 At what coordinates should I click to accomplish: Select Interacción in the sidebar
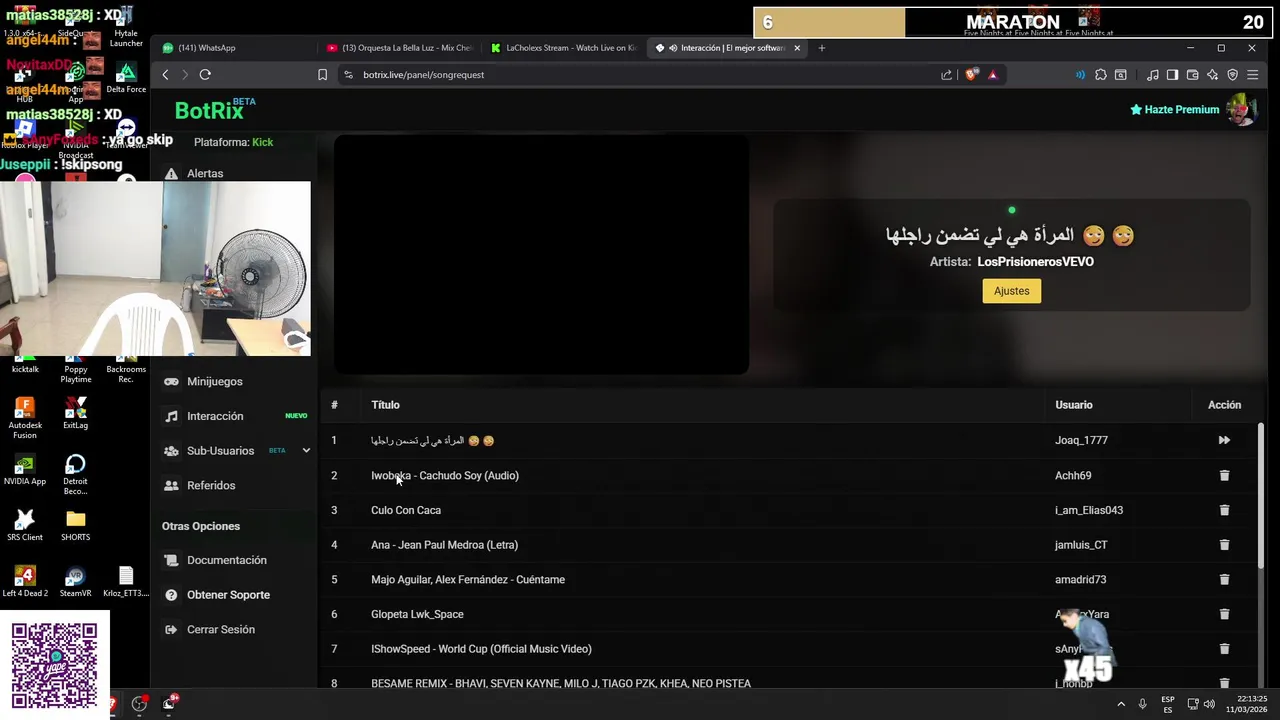point(215,416)
